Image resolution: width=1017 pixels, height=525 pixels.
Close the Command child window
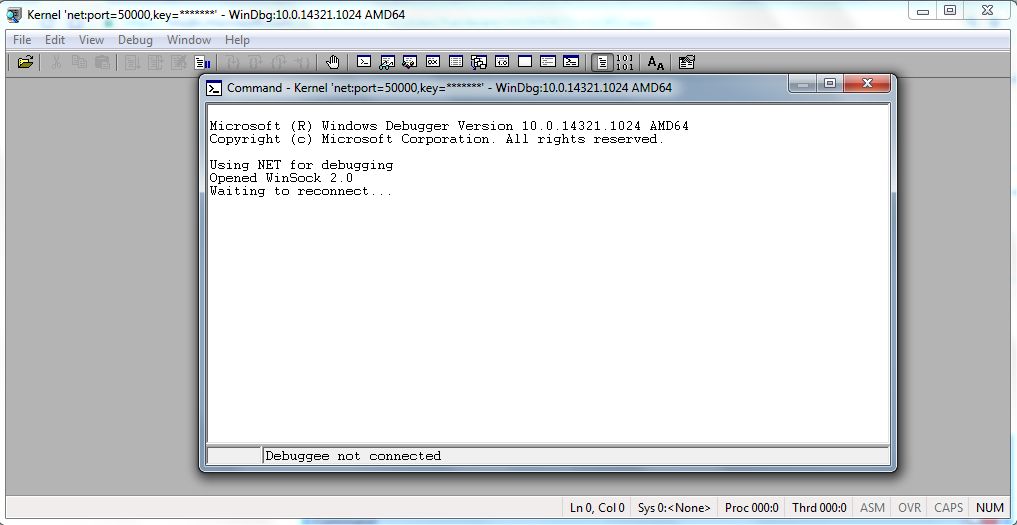click(x=867, y=84)
